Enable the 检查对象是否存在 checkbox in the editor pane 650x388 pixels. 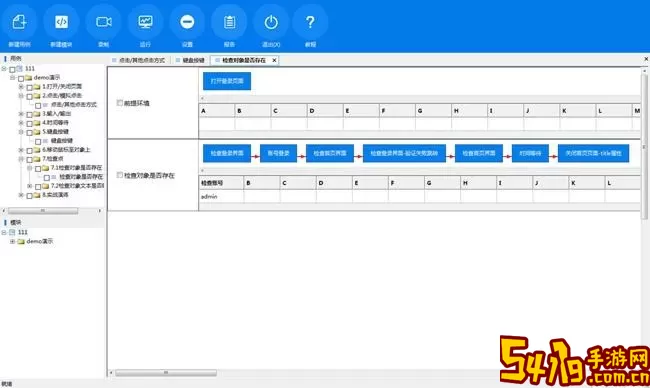(x=120, y=175)
